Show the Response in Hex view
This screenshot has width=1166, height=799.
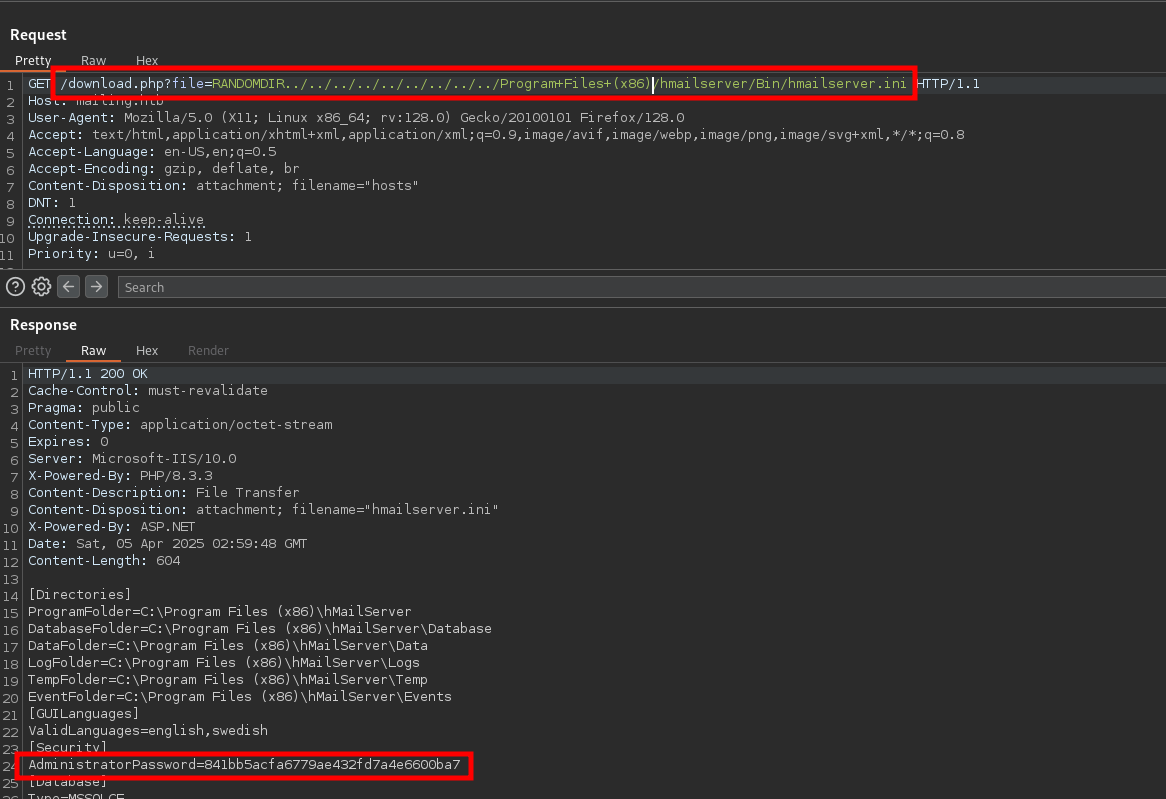(x=147, y=351)
